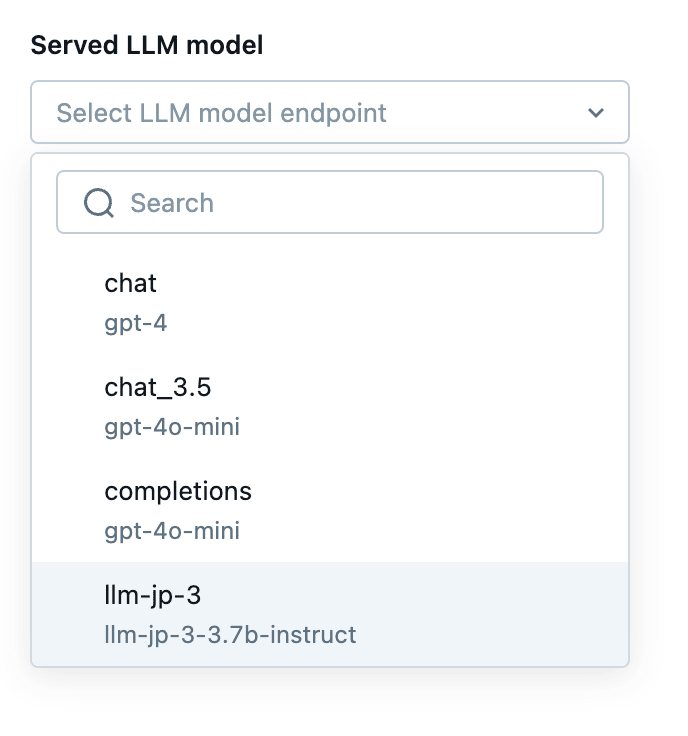
Task: Click the 'completions' title text
Action: point(178,491)
